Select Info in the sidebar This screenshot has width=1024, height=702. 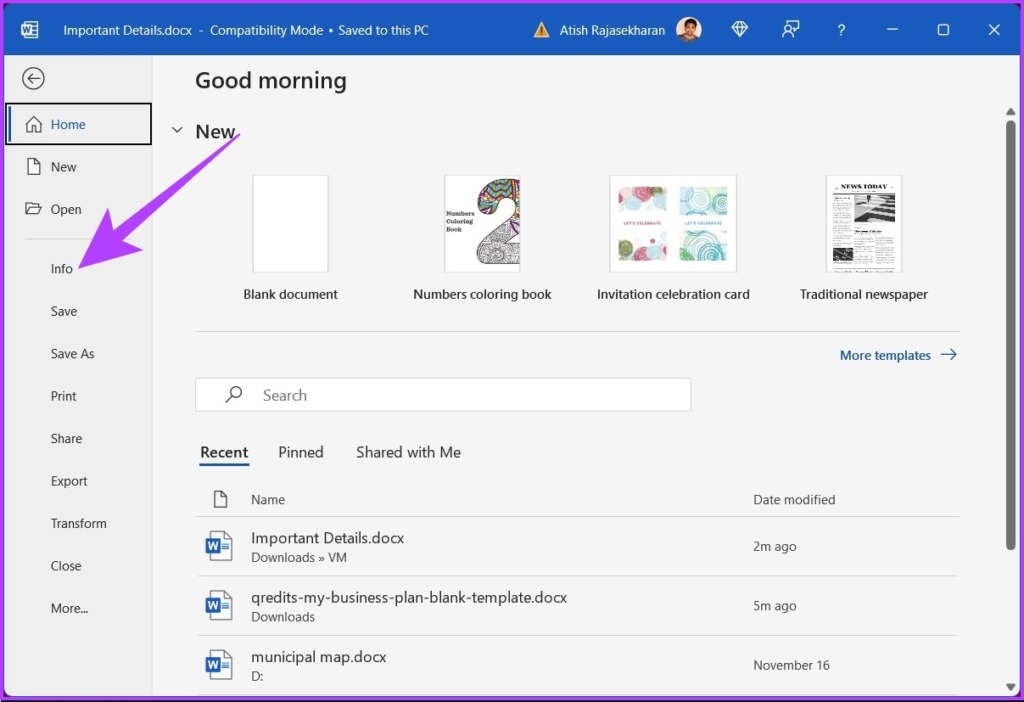(62, 269)
